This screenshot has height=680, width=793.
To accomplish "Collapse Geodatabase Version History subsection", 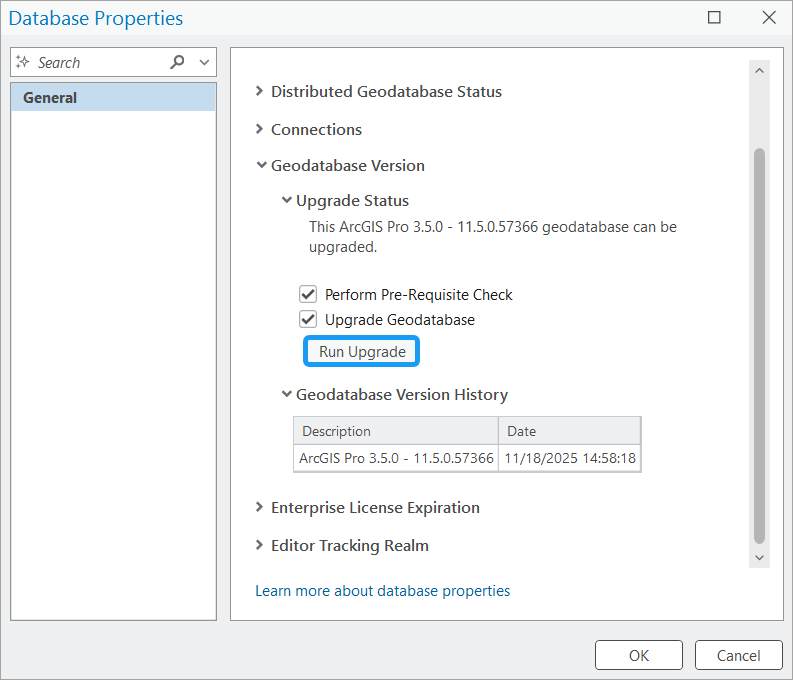I will point(286,394).
